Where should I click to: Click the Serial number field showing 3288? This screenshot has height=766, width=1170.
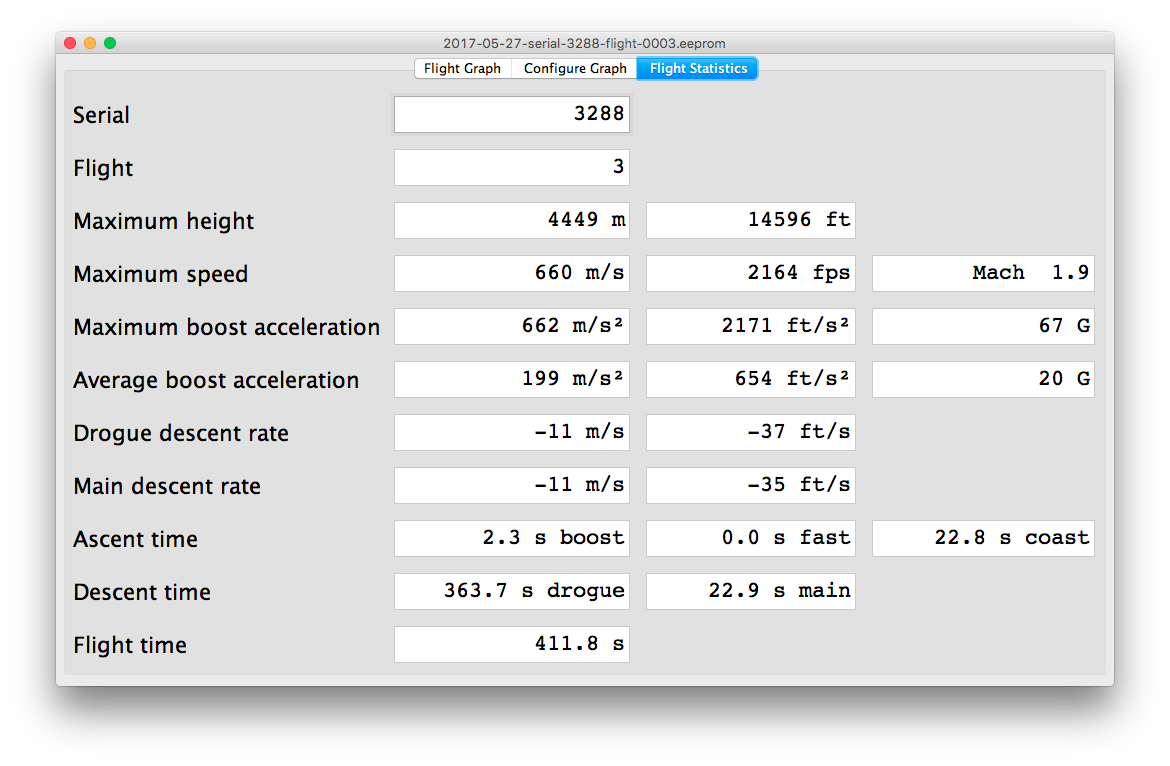[x=511, y=114]
